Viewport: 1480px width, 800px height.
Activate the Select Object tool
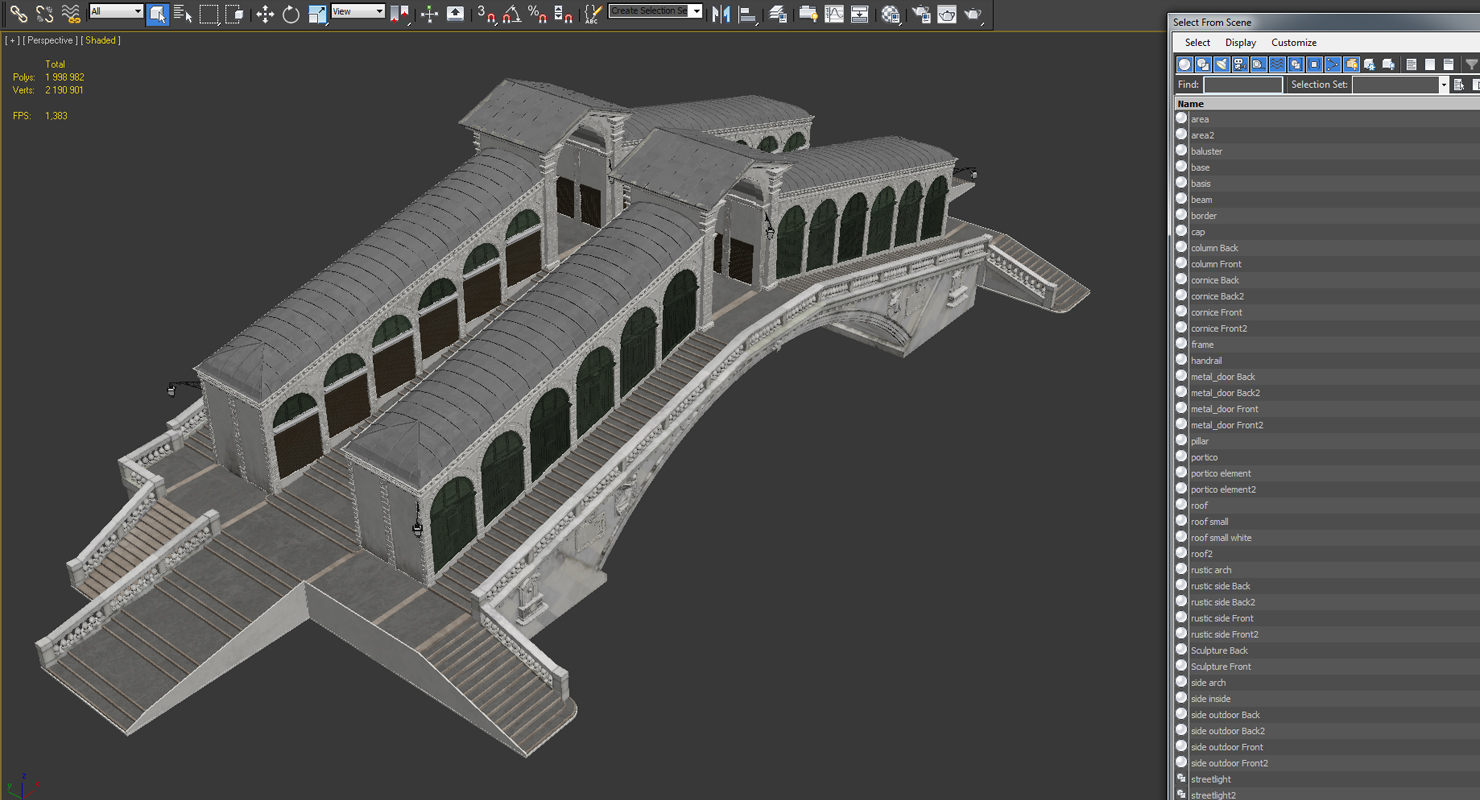click(x=157, y=14)
